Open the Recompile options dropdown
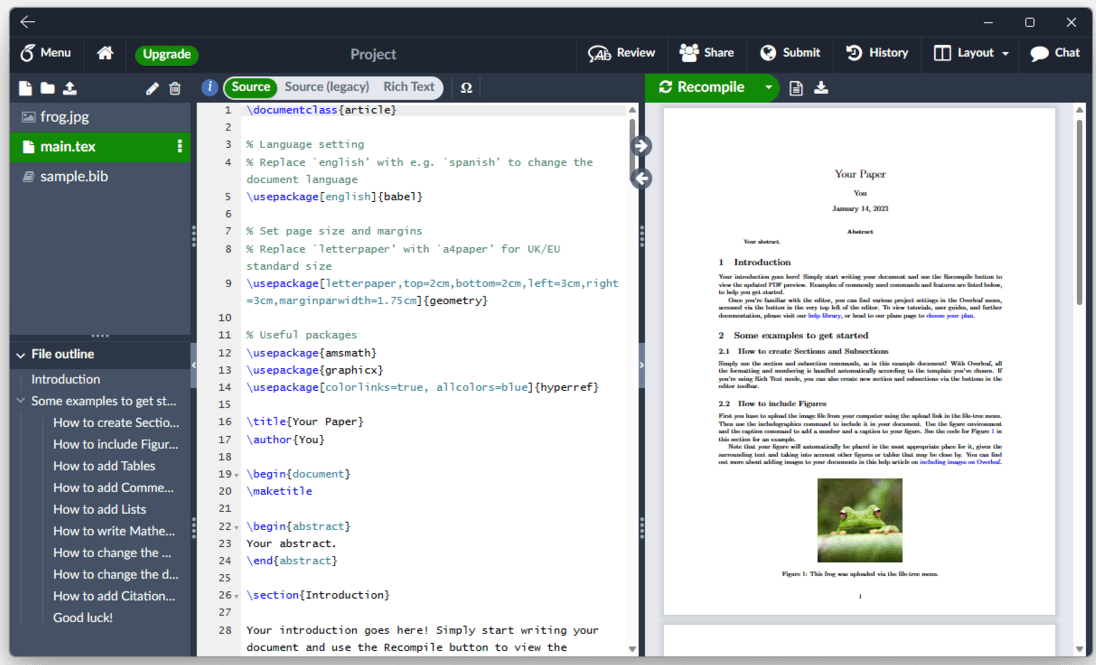The width and height of the screenshot is (1096, 665). [x=768, y=88]
